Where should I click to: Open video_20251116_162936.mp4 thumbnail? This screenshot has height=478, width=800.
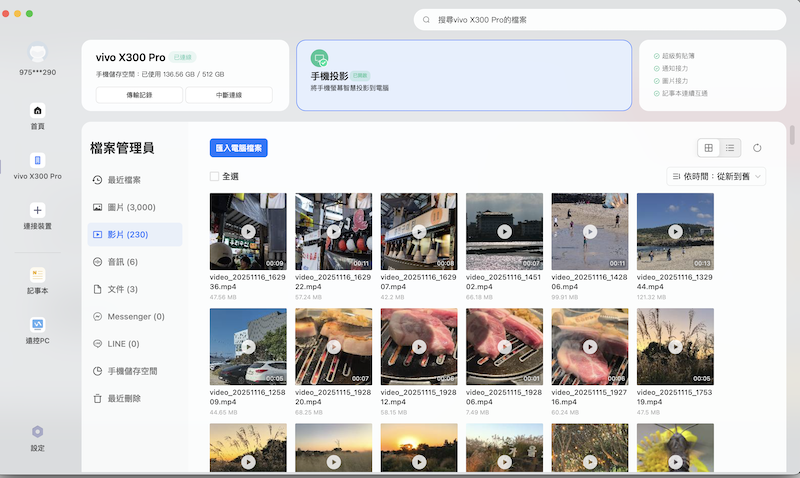pos(248,232)
